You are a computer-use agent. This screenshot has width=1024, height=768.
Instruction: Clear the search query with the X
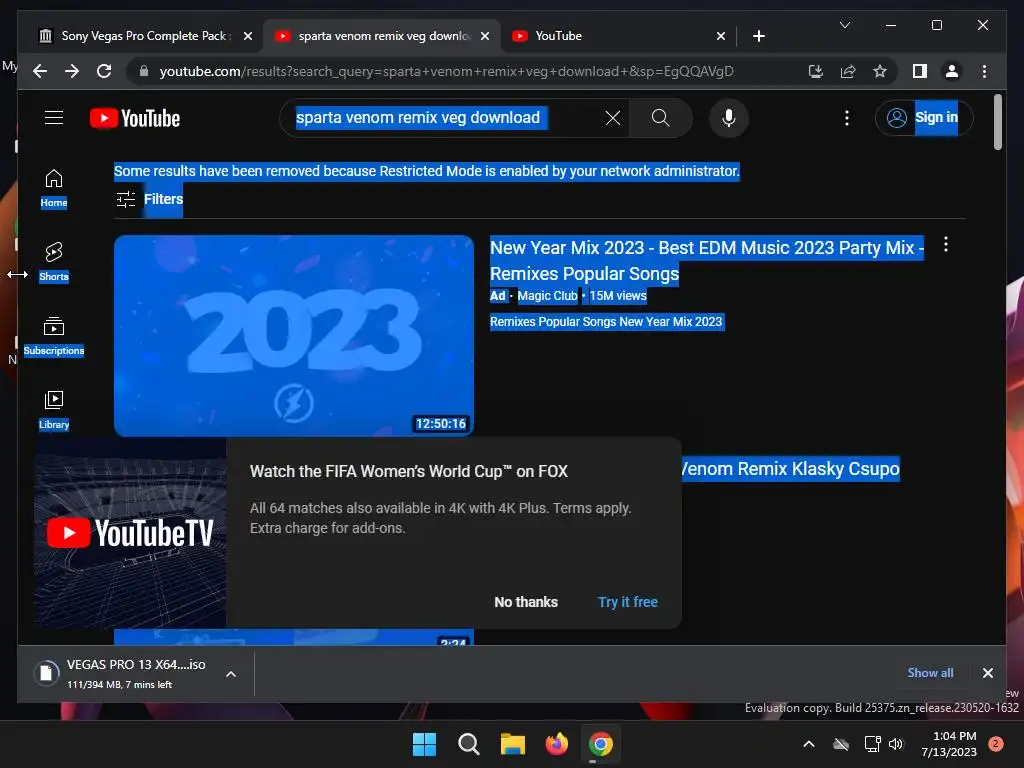(613, 118)
